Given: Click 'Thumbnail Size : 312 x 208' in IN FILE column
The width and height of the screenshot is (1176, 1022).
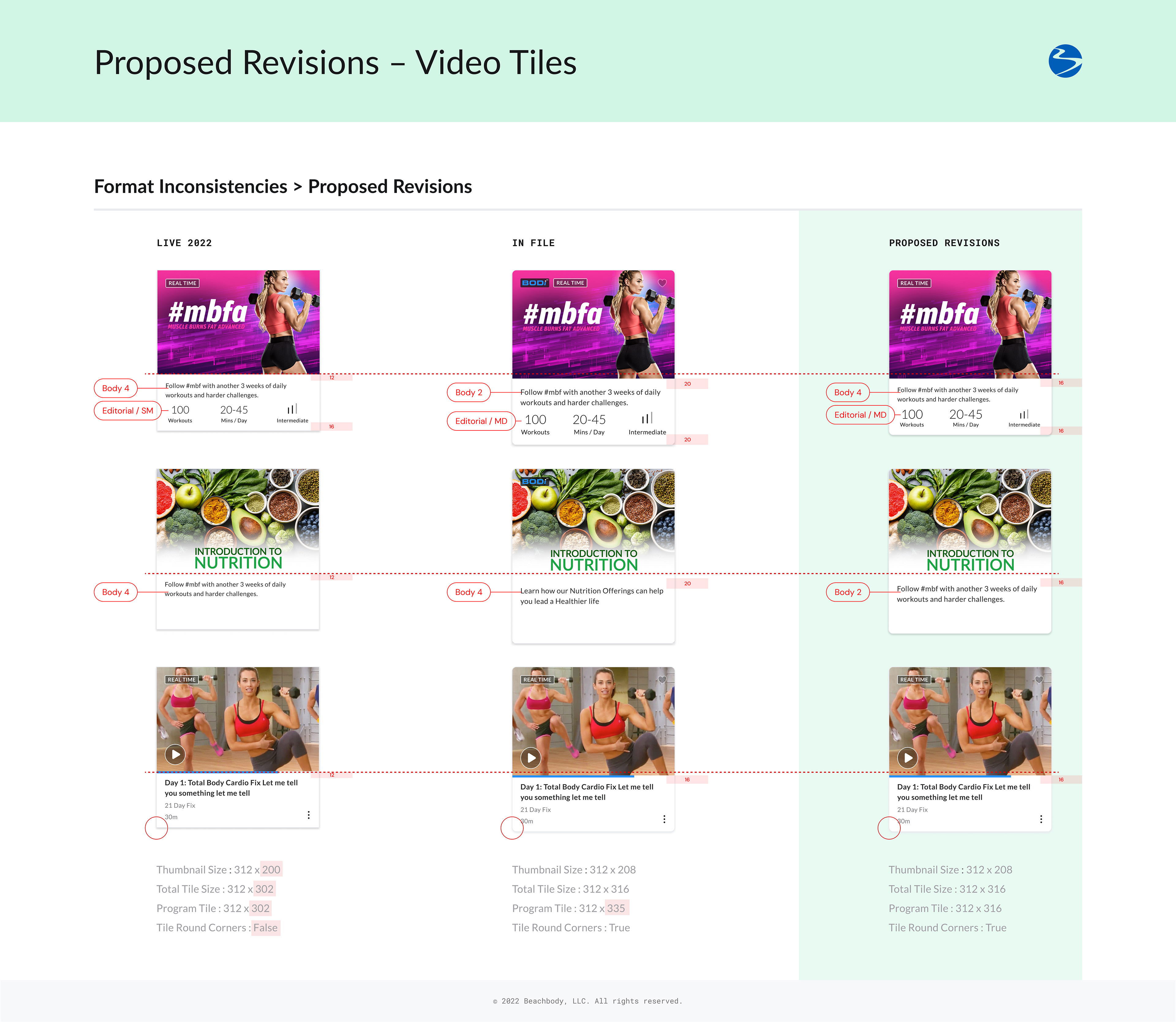Looking at the screenshot, I should click(x=574, y=870).
